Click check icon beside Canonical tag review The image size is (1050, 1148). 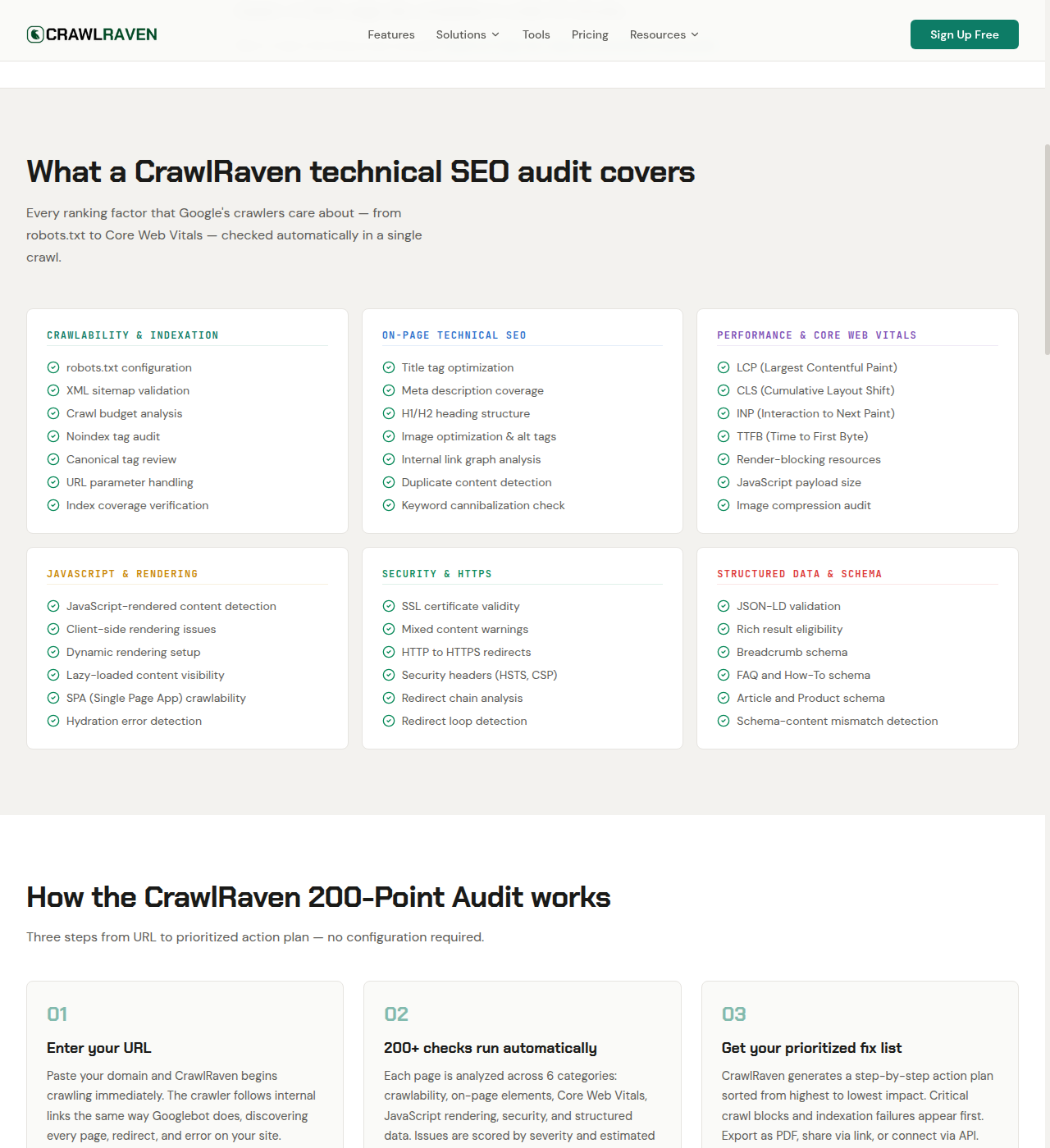point(53,459)
